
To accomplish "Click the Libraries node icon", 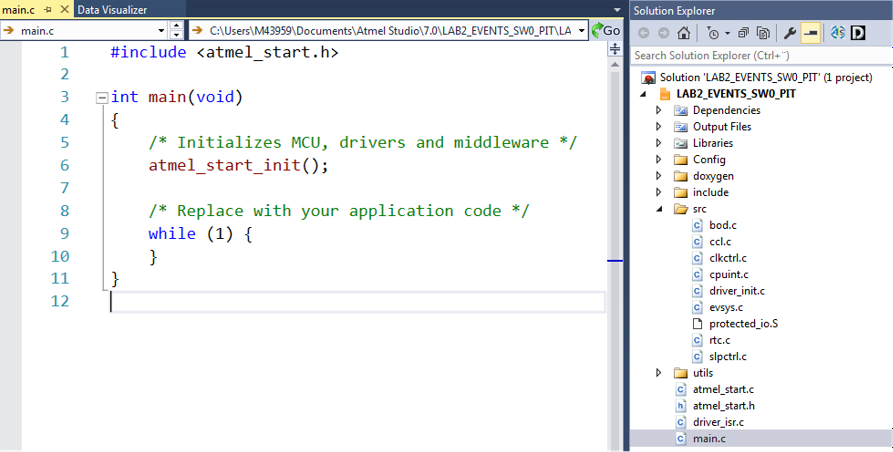I will click(x=681, y=143).
